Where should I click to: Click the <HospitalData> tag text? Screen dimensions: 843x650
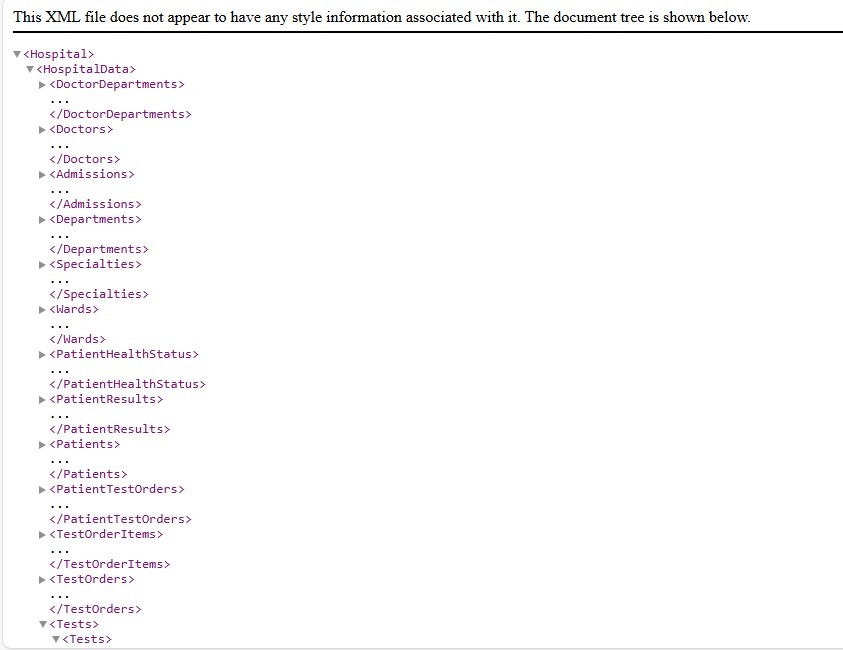(86, 69)
